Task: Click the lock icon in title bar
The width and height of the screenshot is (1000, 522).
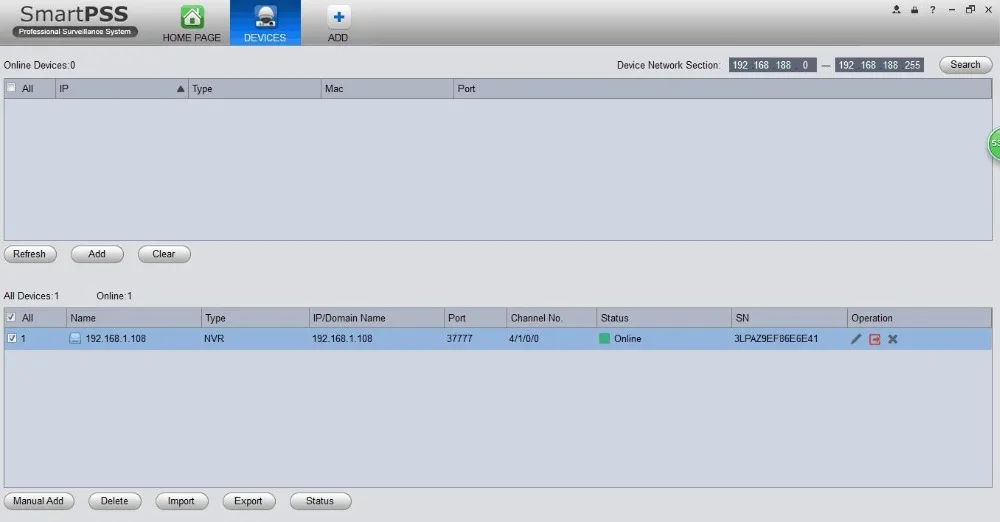Action: [x=914, y=10]
